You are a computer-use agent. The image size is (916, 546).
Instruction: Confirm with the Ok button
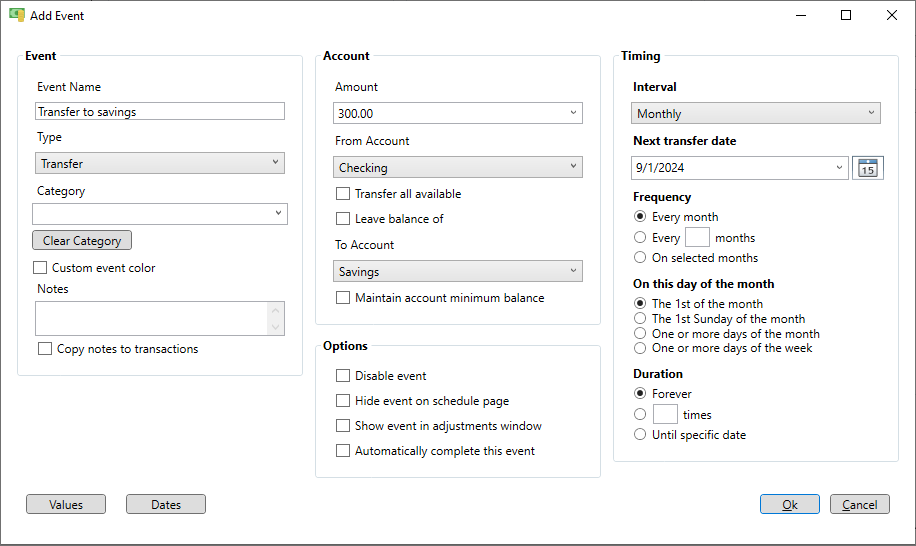click(x=790, y=505)
